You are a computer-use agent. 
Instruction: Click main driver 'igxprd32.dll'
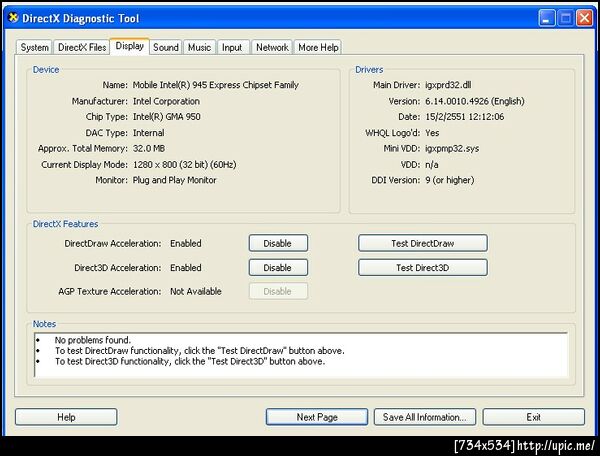click(x=448, y=85)
